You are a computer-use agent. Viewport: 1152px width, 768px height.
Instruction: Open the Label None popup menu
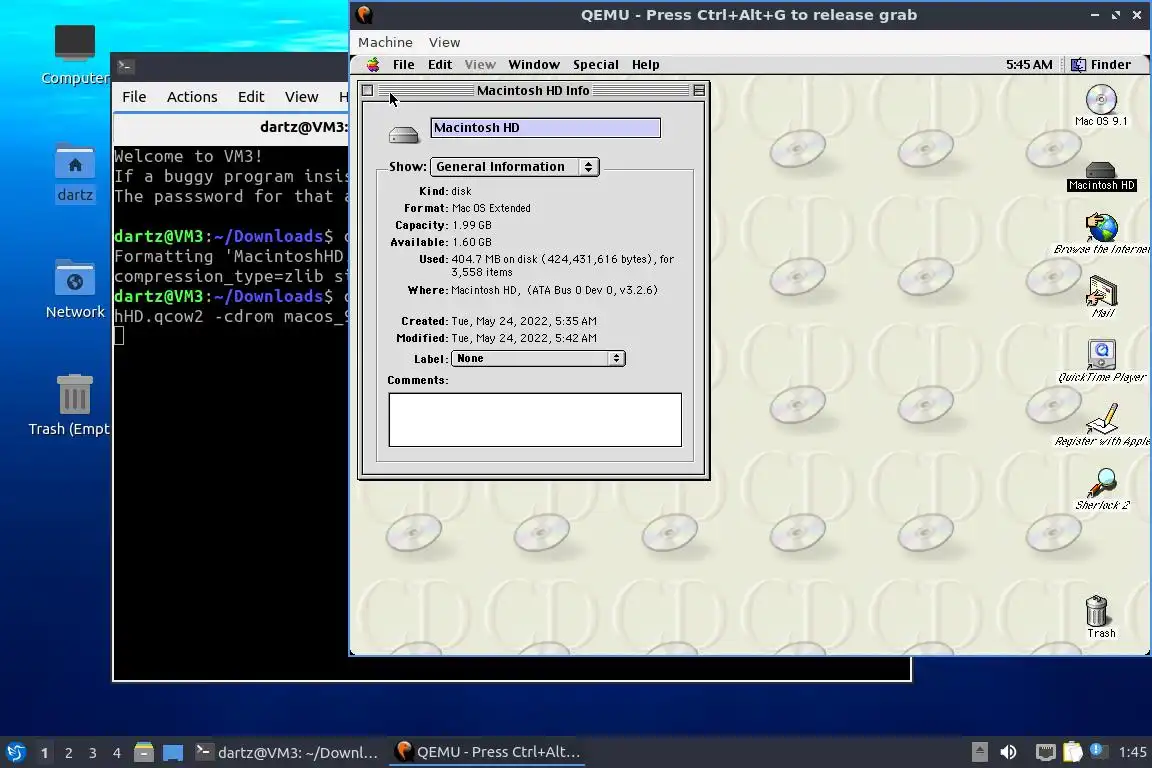(539, 359)
